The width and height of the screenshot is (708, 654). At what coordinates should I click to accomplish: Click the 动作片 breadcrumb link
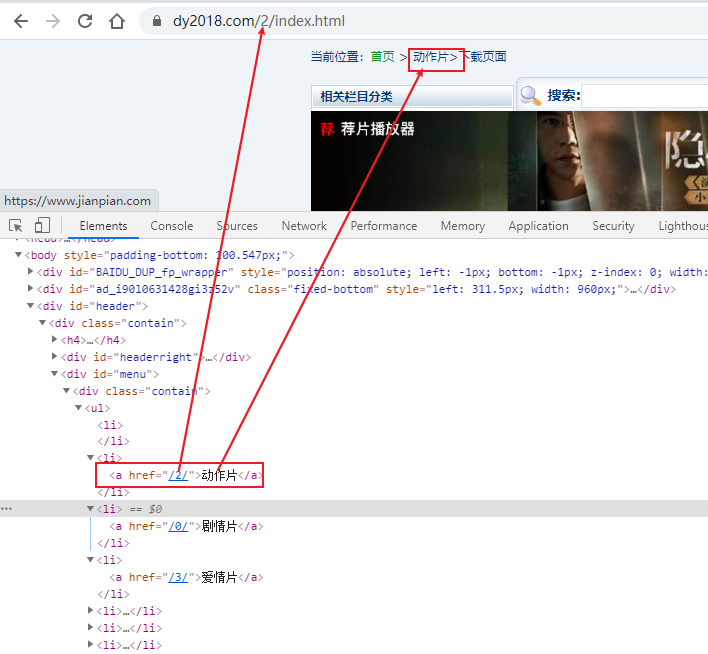tap(430, 56)
